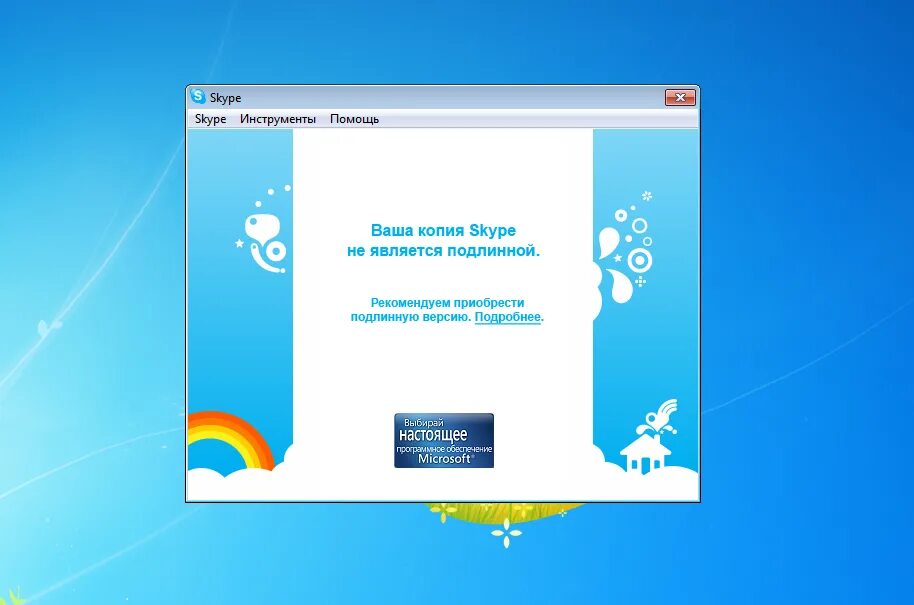Open the Skype menu in menu bar
The height and width of the screenshot is (605, 914).
(210, 119)
